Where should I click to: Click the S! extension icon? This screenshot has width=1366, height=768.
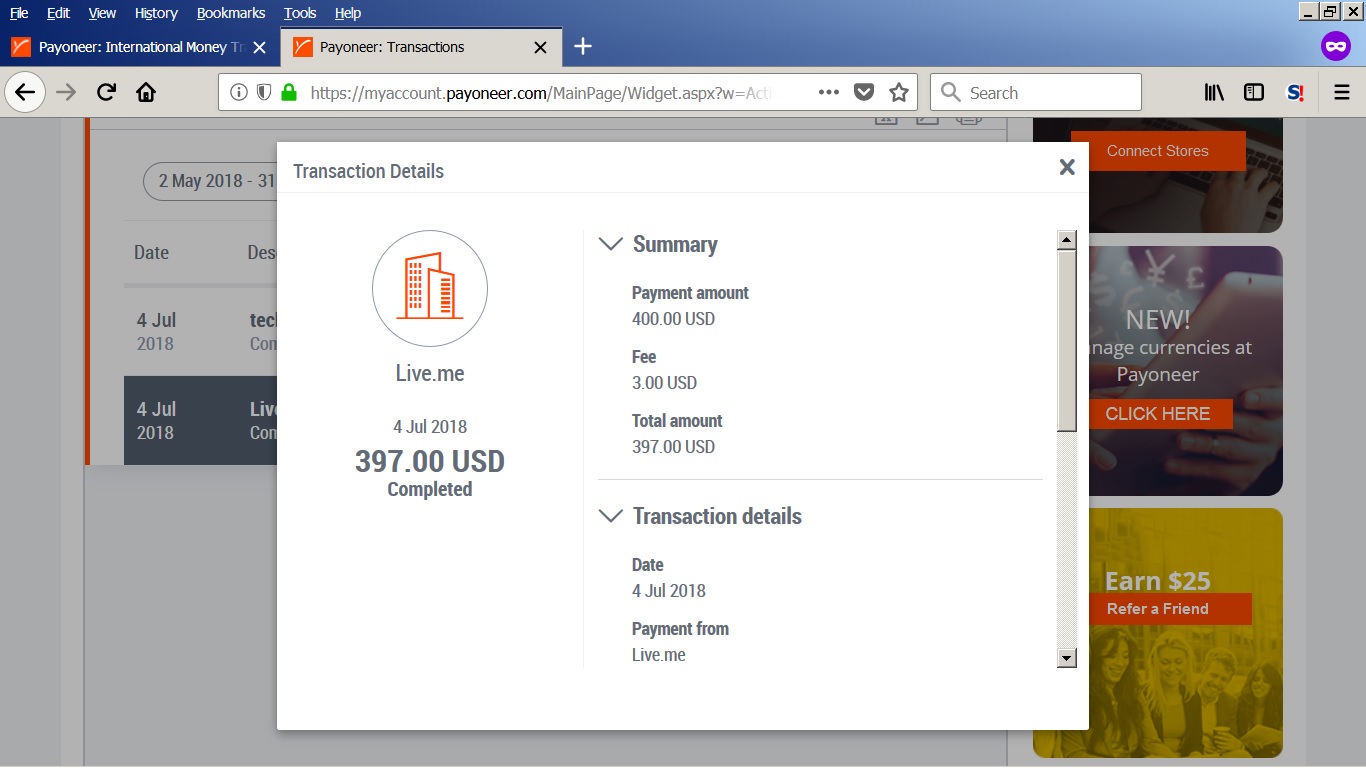click(1295, 93)
